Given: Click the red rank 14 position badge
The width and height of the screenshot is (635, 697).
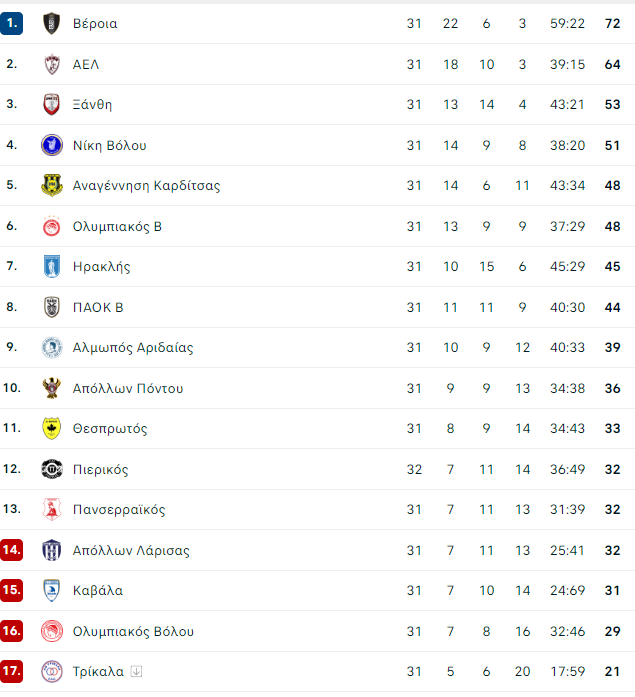Looking at the screenshot, I should [12, 550].
